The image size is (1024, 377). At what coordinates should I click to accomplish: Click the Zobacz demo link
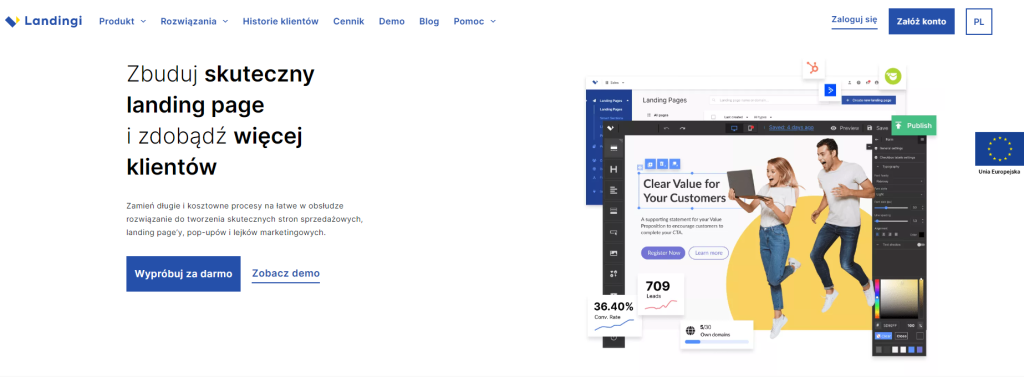[286, 274]
